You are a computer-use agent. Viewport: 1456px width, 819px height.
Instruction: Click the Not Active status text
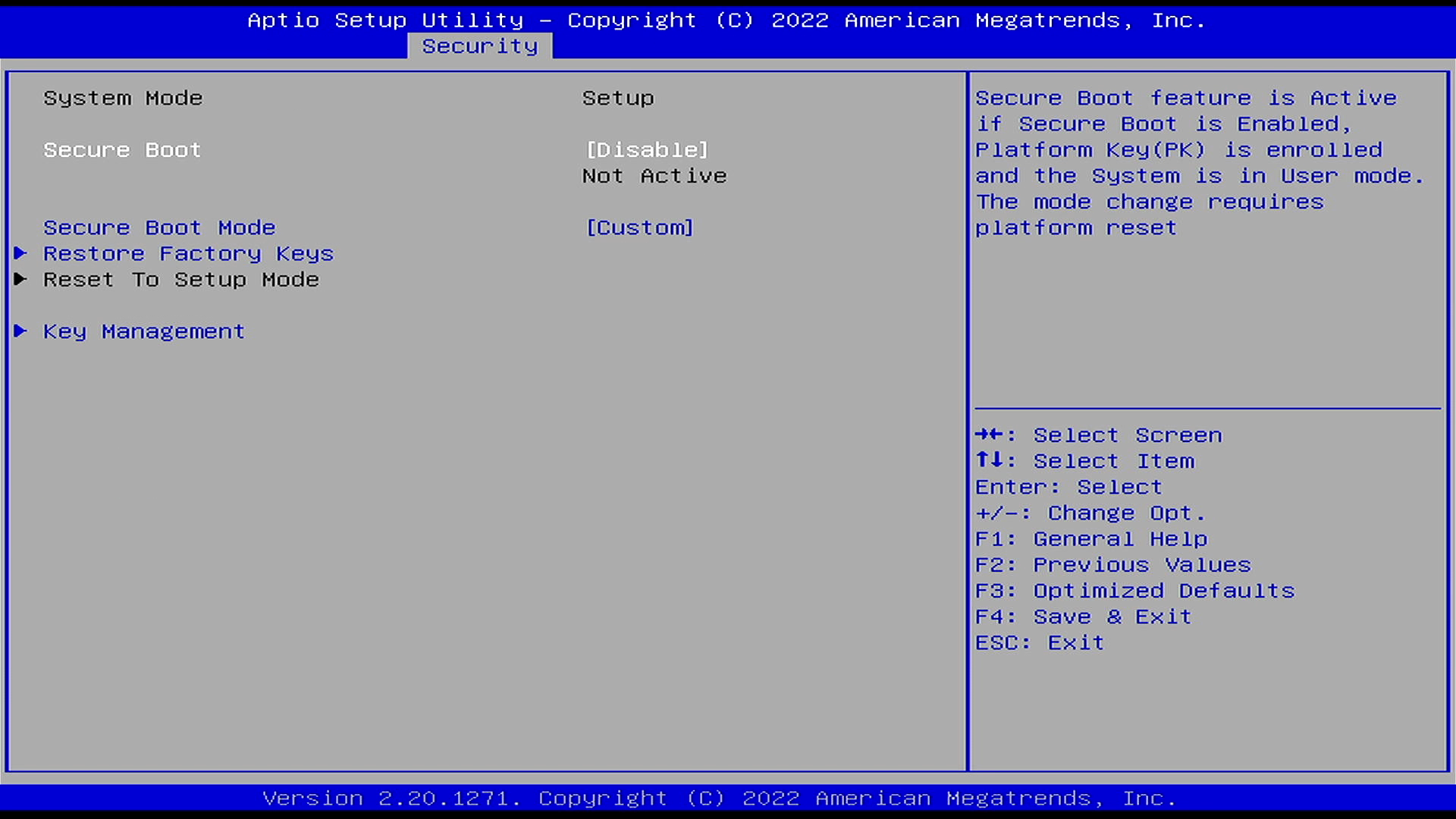pos(654,176)
